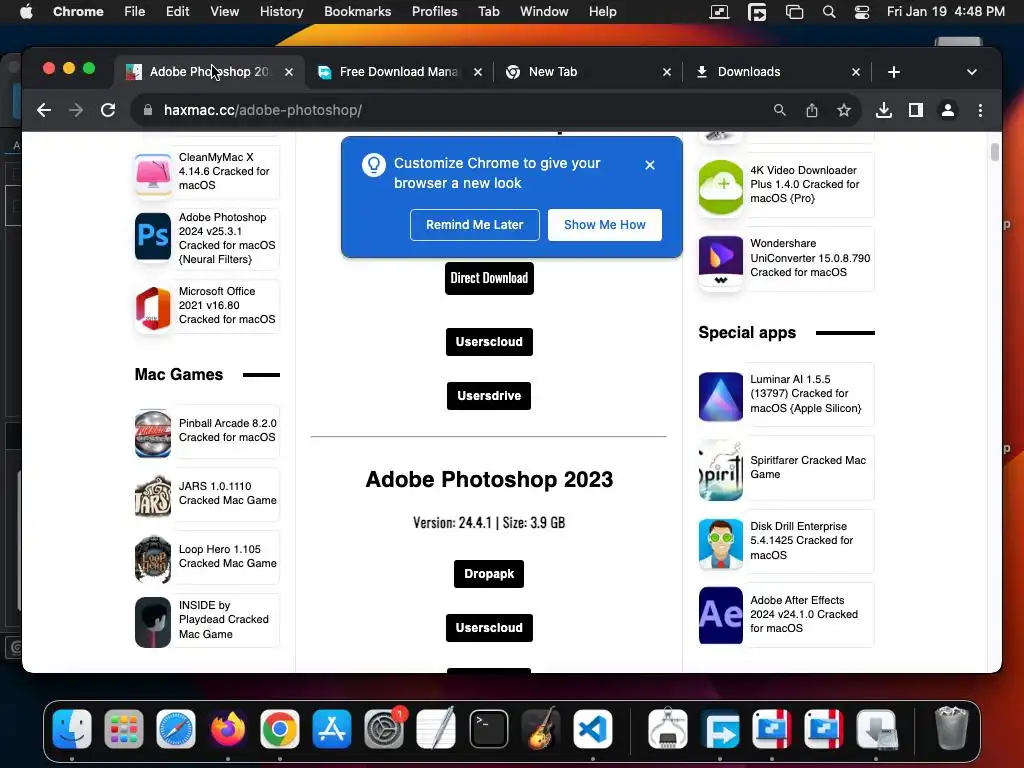Open Pinball Arcade 8.2.0 link
The image size is (1024, 768).
pyautogui.click(x=227, y=430)
